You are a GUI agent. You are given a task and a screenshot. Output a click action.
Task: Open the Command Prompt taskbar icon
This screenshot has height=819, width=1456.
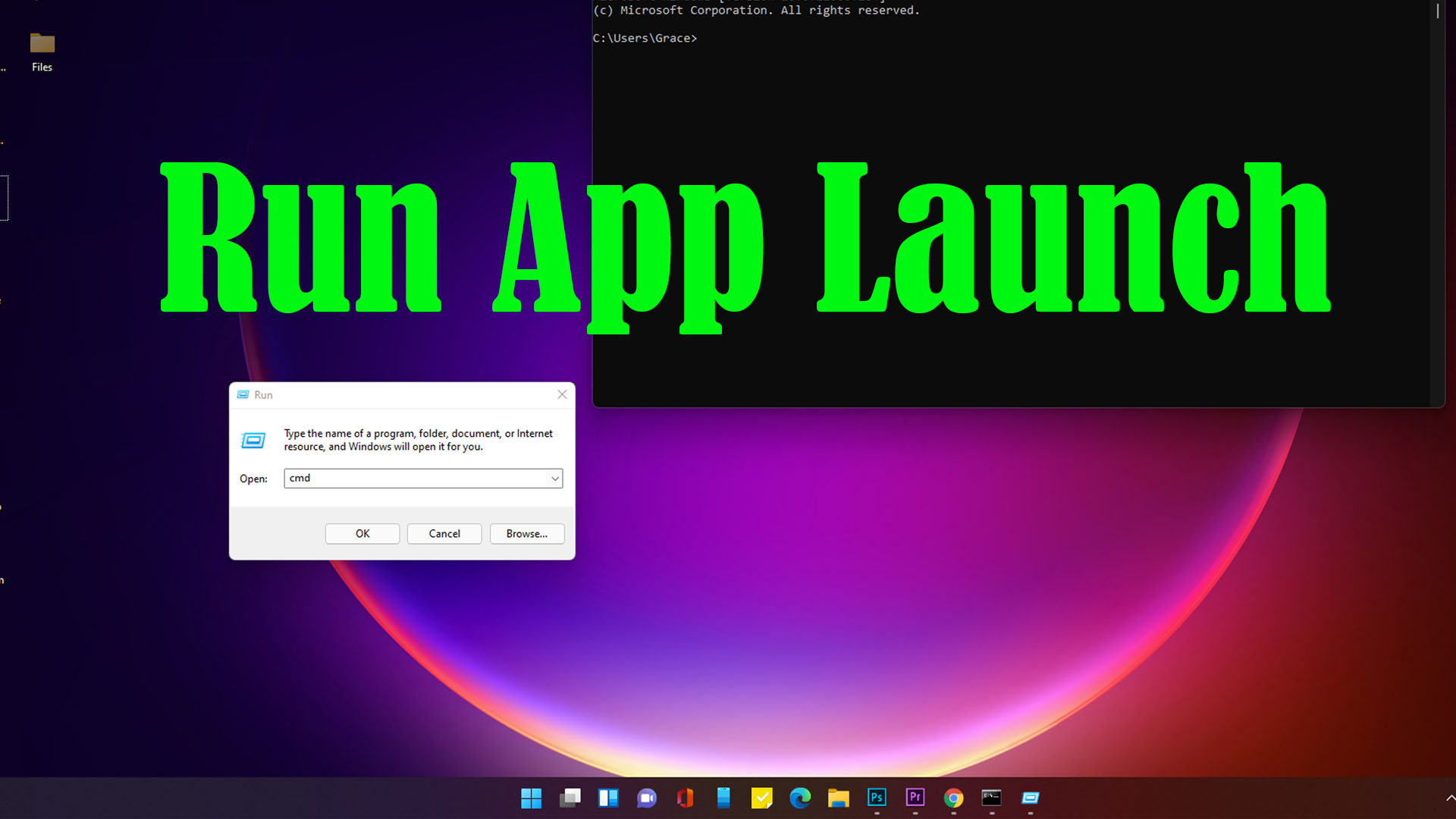[x=992, y=799]
